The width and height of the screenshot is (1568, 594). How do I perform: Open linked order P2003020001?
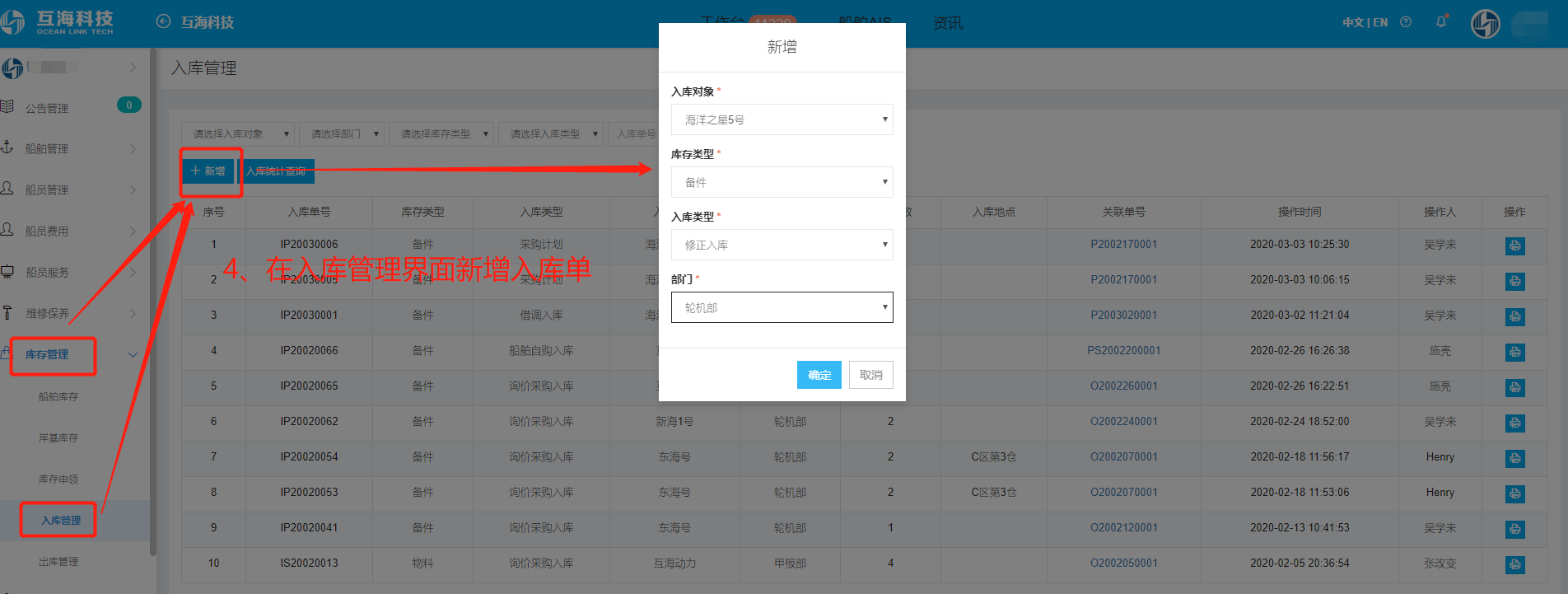1124,315
